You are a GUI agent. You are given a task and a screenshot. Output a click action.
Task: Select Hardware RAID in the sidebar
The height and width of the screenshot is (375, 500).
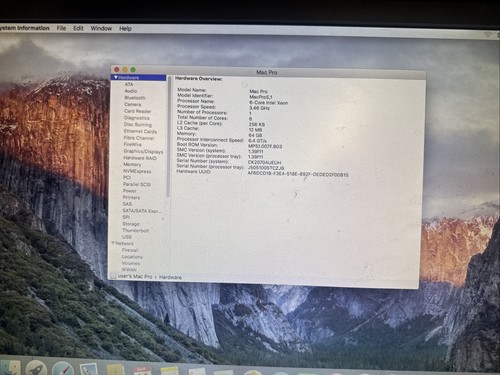(140, 158)
